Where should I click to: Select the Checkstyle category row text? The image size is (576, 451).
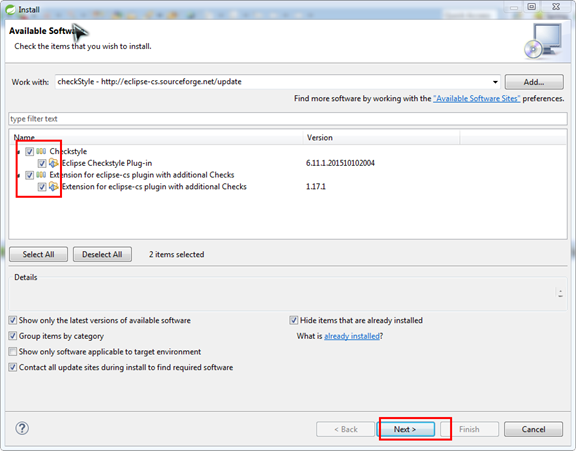[x=68, y=151]
